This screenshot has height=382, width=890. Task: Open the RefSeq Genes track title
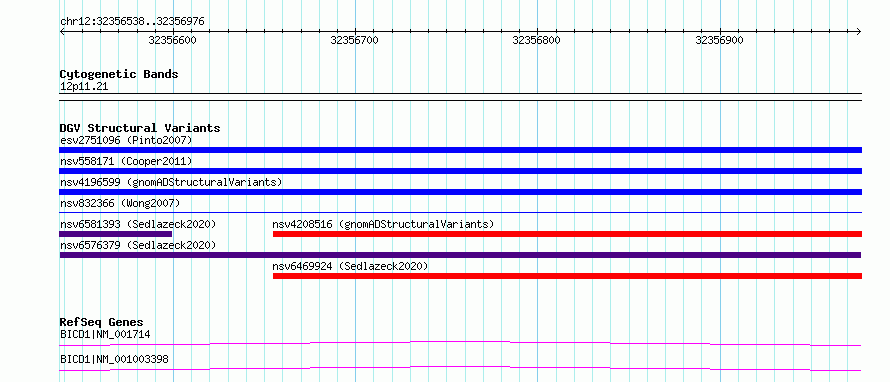click(102, 322)
